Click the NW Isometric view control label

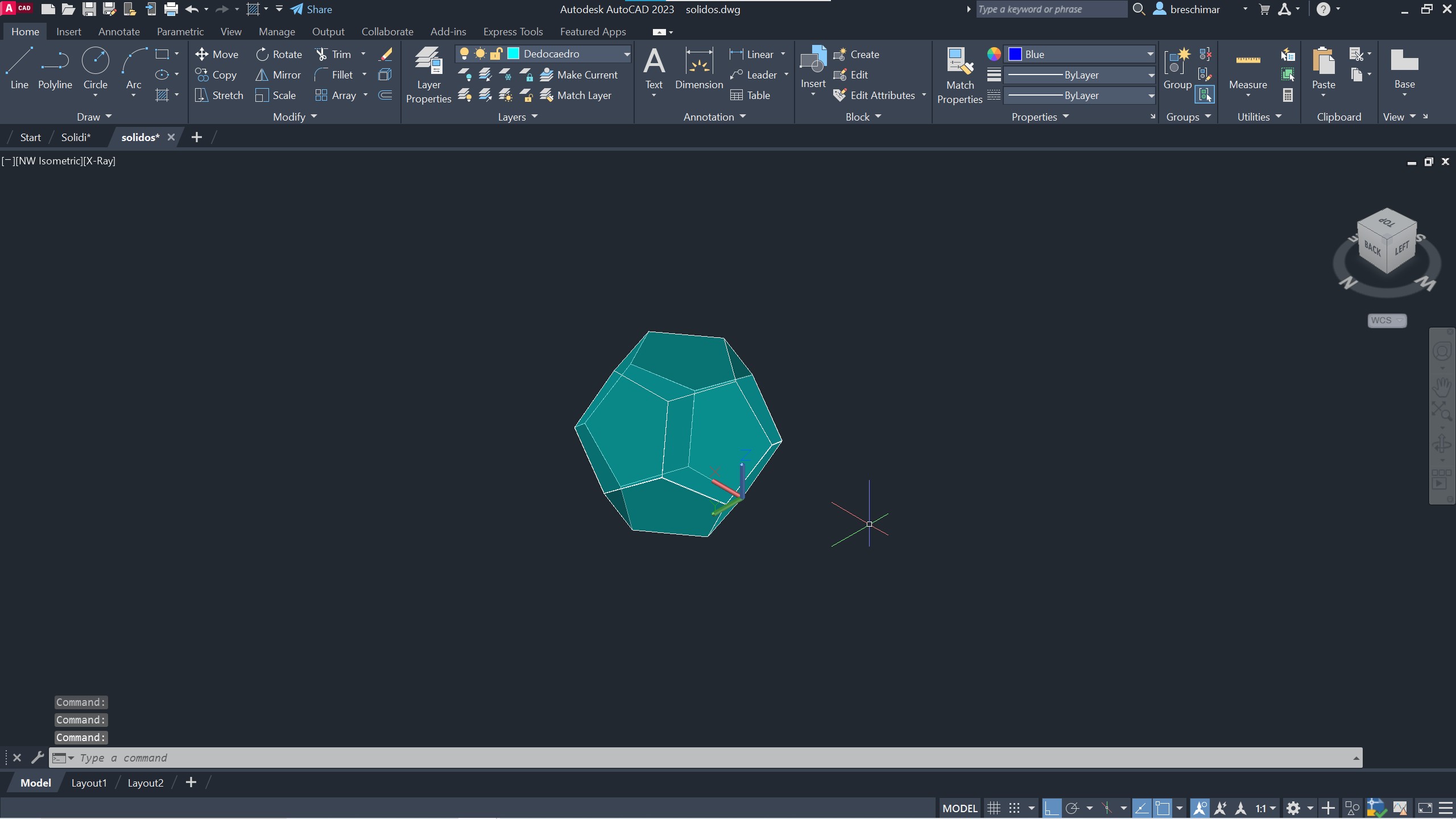pos(49,161)
